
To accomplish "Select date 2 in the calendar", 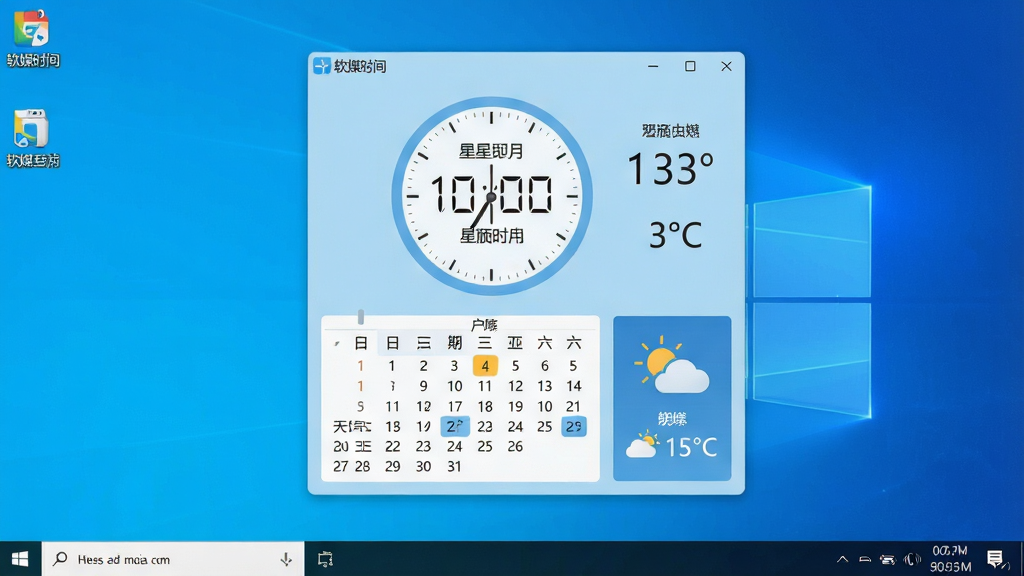I will [423, 366].
